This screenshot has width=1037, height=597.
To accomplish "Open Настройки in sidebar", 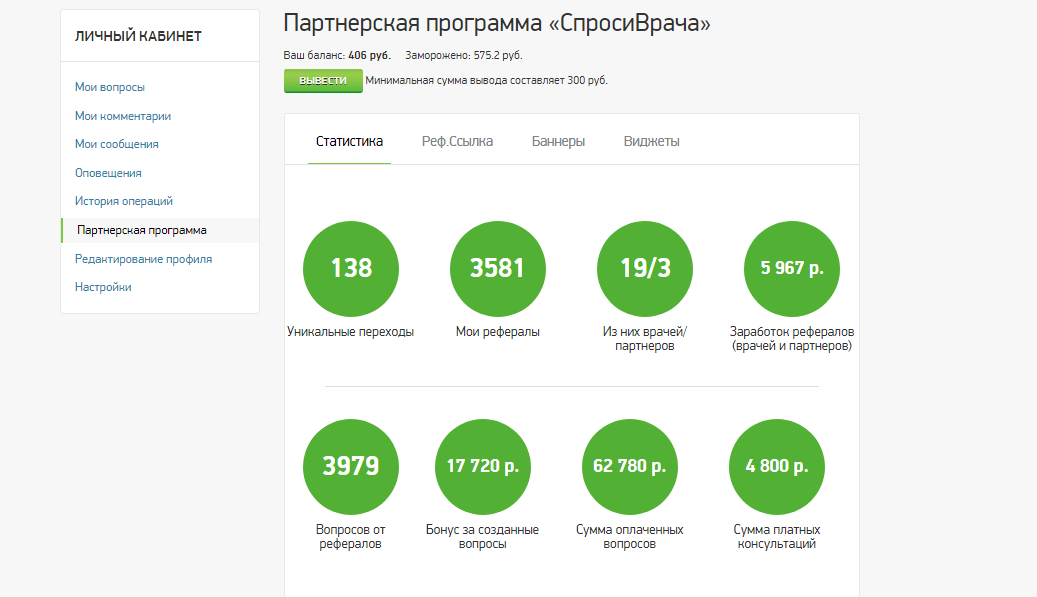I will 103,287.
